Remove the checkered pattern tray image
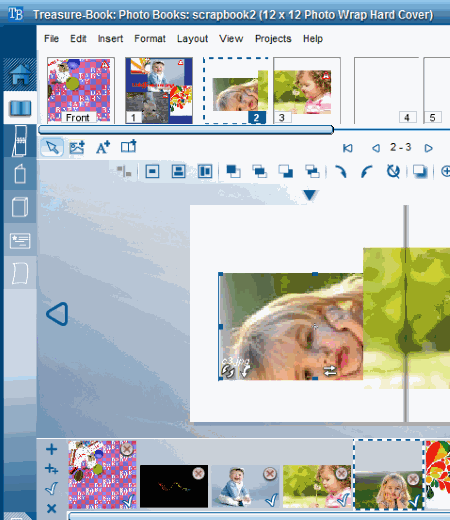Screen dimensions: 450x520 tap(127, 449)
